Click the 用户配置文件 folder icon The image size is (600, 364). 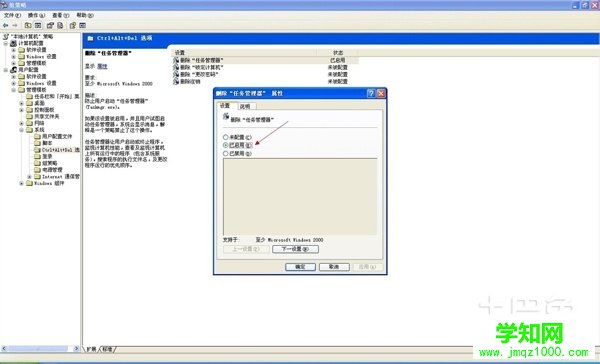tap(37, 136)
